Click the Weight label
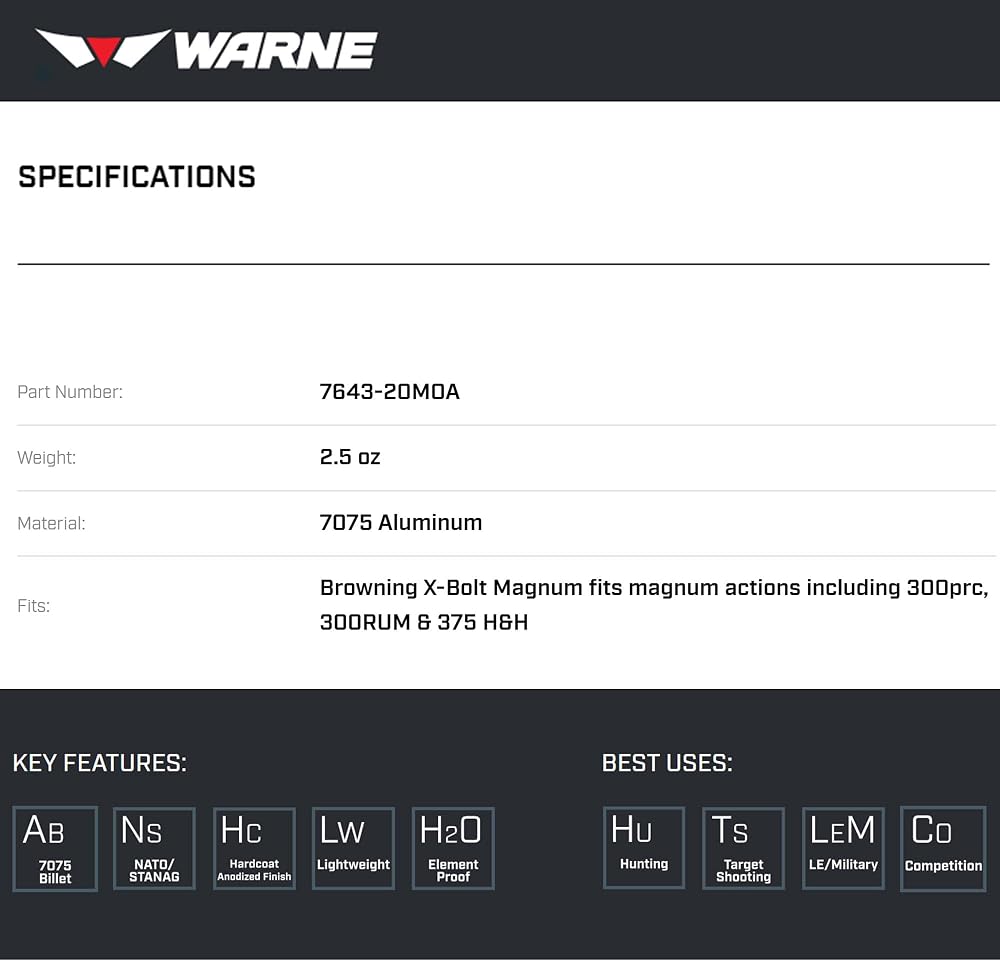 pyautogui.click(x=47, y=458)
